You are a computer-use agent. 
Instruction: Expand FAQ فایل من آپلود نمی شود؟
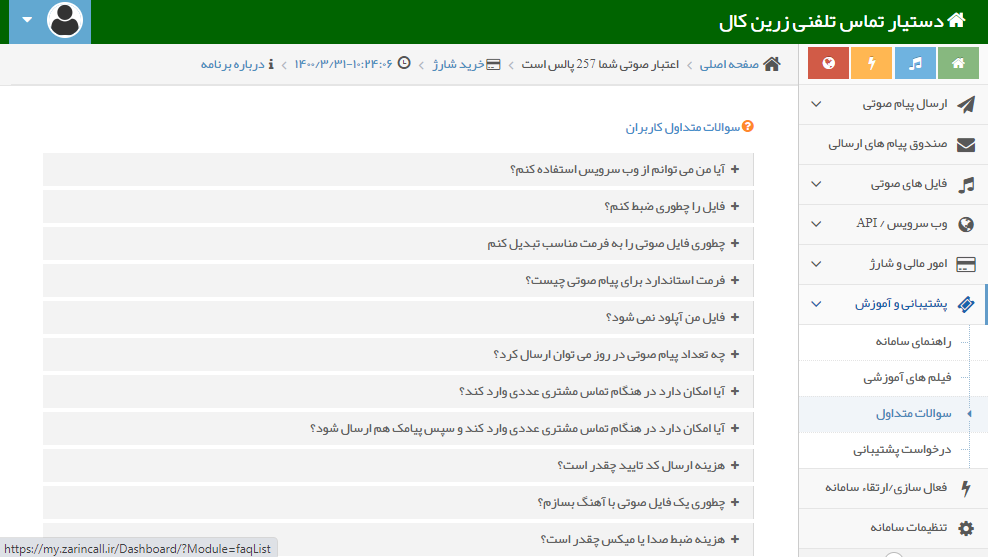[398, 318]
